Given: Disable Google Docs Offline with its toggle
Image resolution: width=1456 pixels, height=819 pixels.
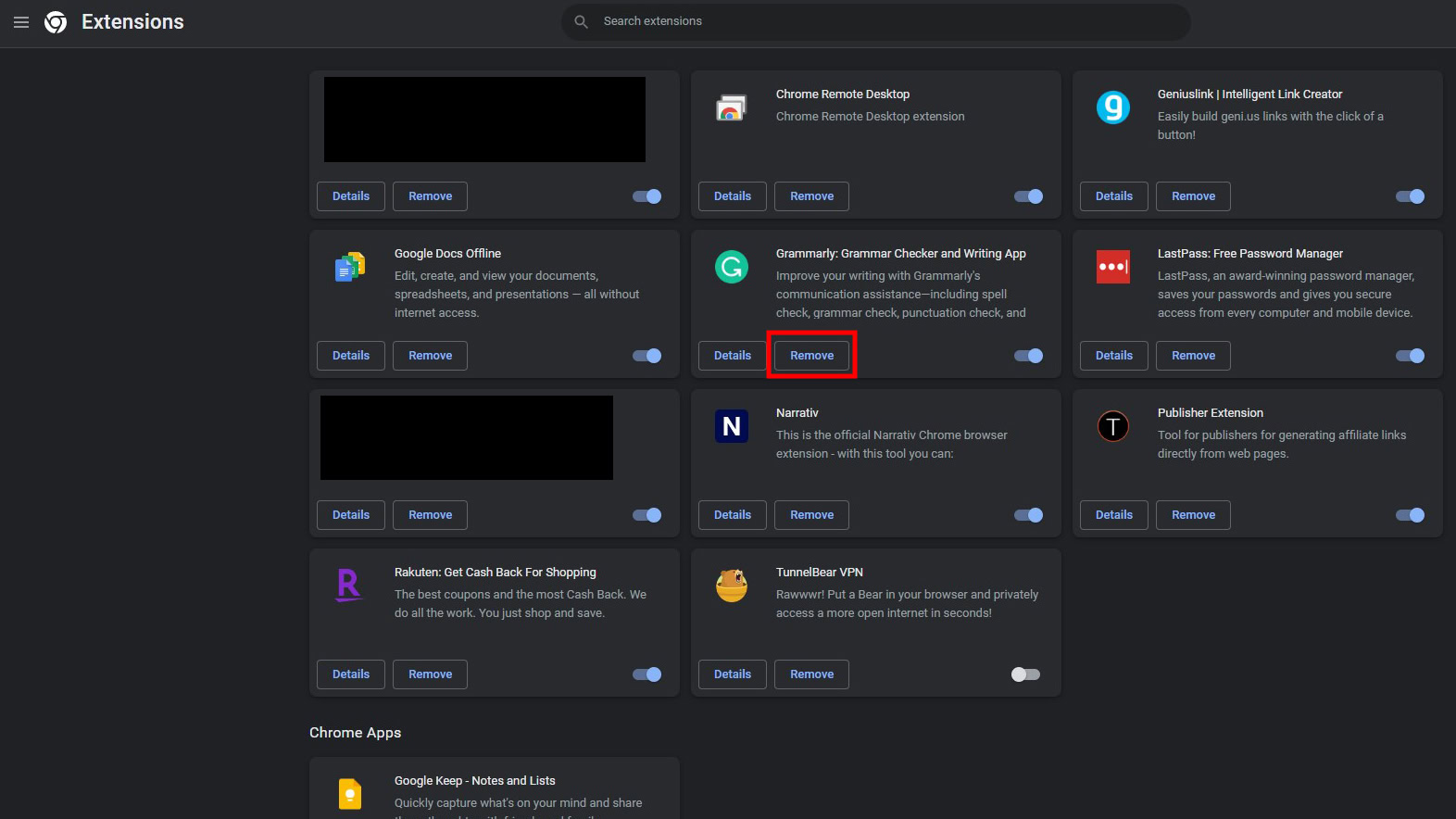Looking at the screenshot, I should (647, 356).
